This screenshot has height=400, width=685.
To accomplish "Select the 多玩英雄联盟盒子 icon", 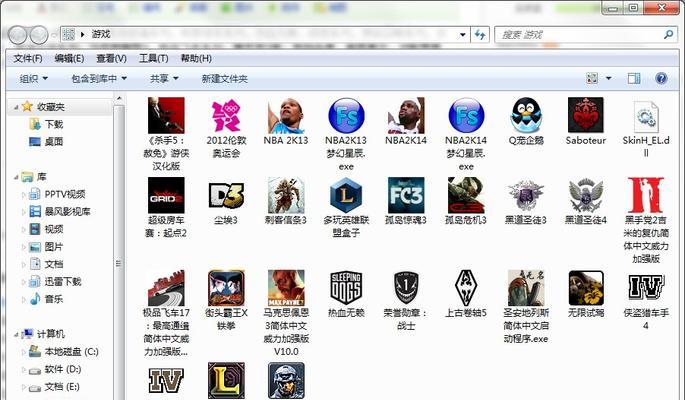I will click(x=346, y=195).
